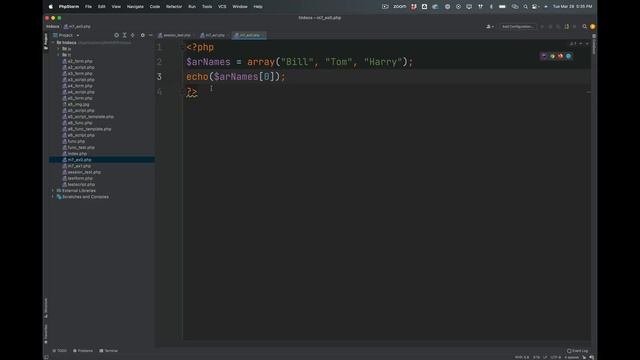Click the menu bar date and time

572,7
